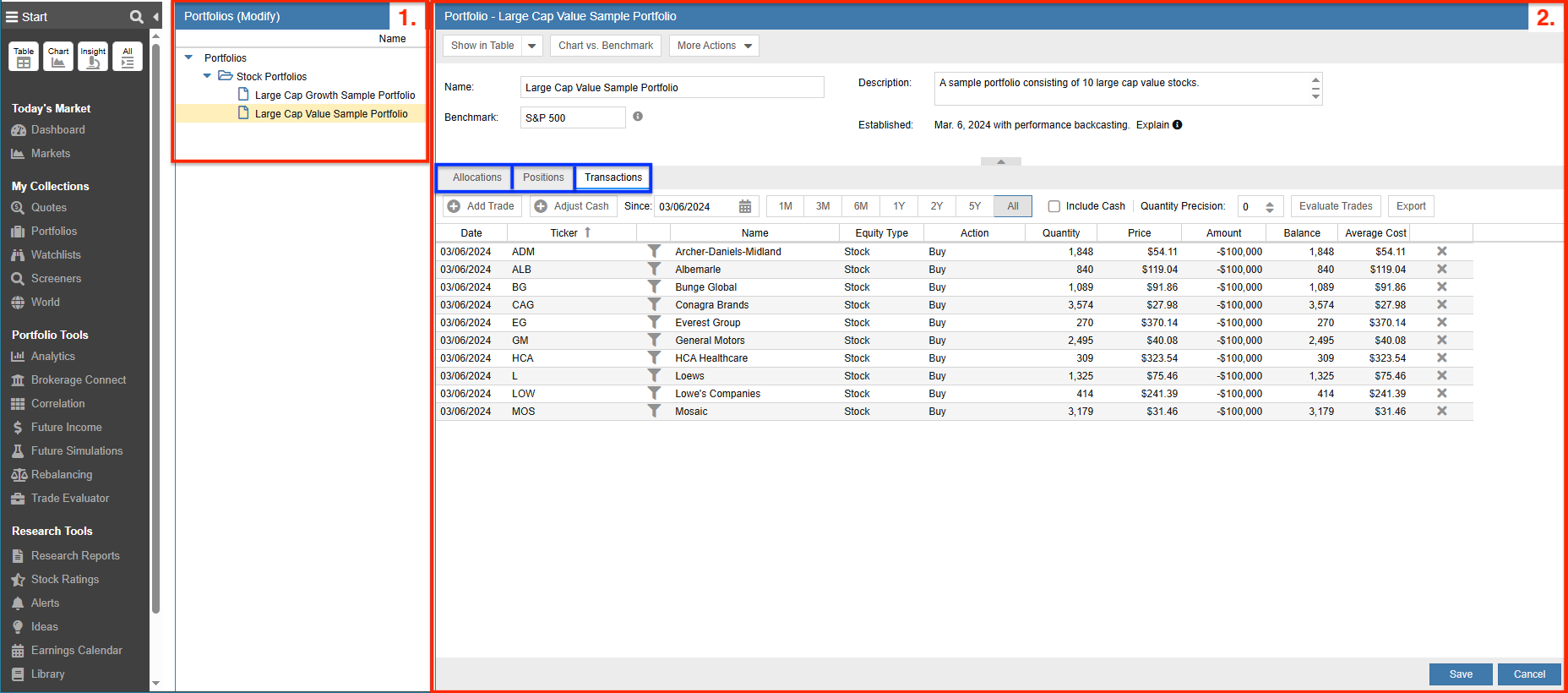Click filter icon in the ADM row
This screenshot has width=1568, height=693.
(x=654, y=252)
